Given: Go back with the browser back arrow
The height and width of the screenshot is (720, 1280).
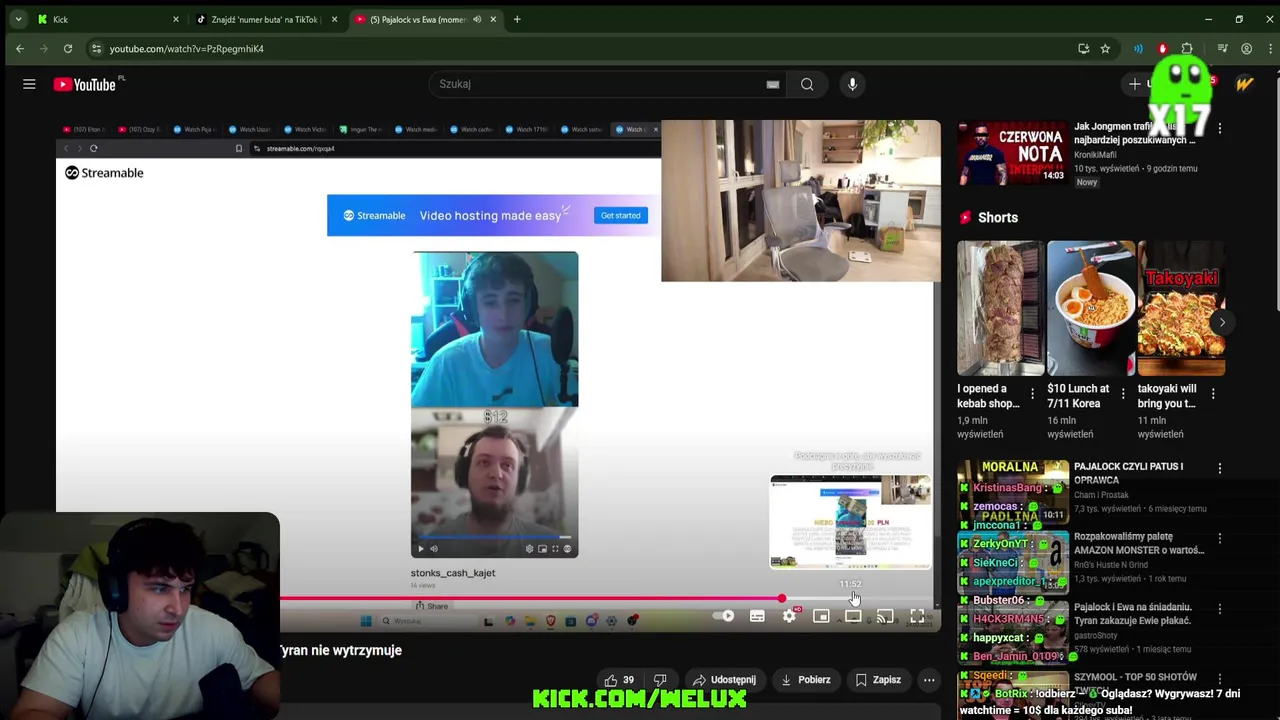Looking at the screenshot, I should click(20, 48).
